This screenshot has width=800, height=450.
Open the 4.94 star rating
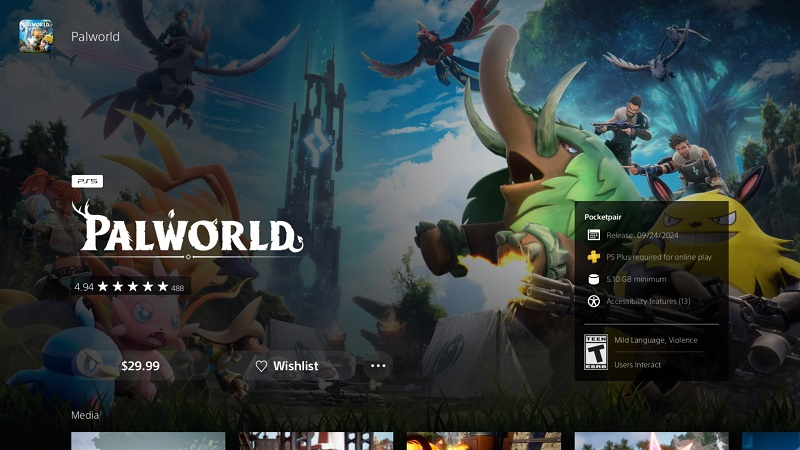point(128,287)
